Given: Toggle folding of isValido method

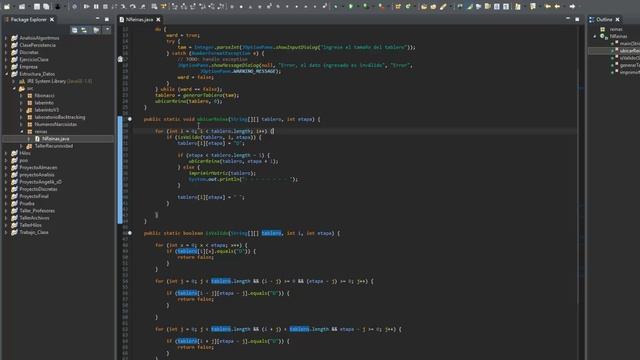Looking at the screenshot, I should 130,233.
